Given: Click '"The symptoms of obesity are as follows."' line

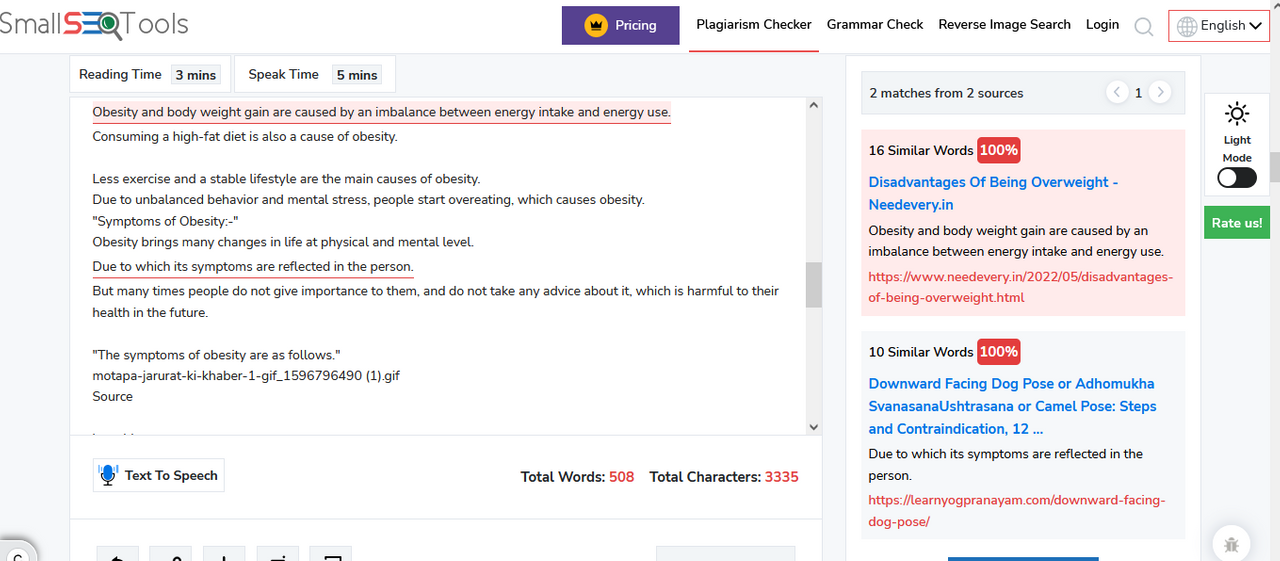Looking at the screenshot, I should click(217, 355).
